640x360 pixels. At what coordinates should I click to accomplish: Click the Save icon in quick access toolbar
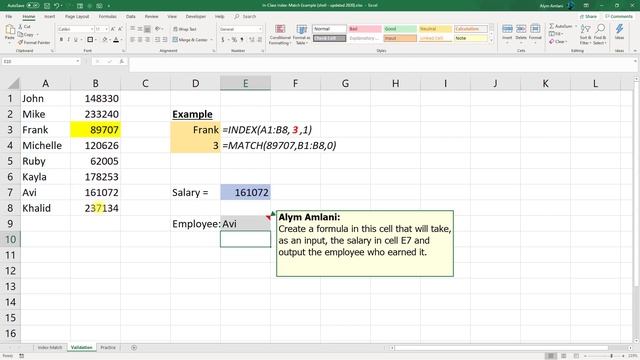pos(47,6)
